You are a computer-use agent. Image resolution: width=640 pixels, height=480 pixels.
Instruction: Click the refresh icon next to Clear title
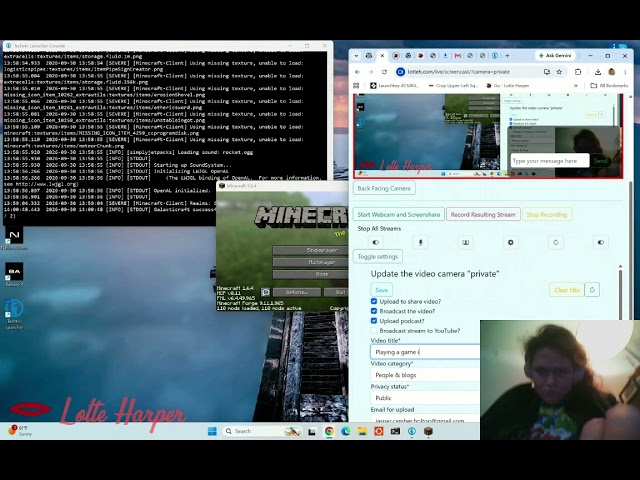(592, 290)
